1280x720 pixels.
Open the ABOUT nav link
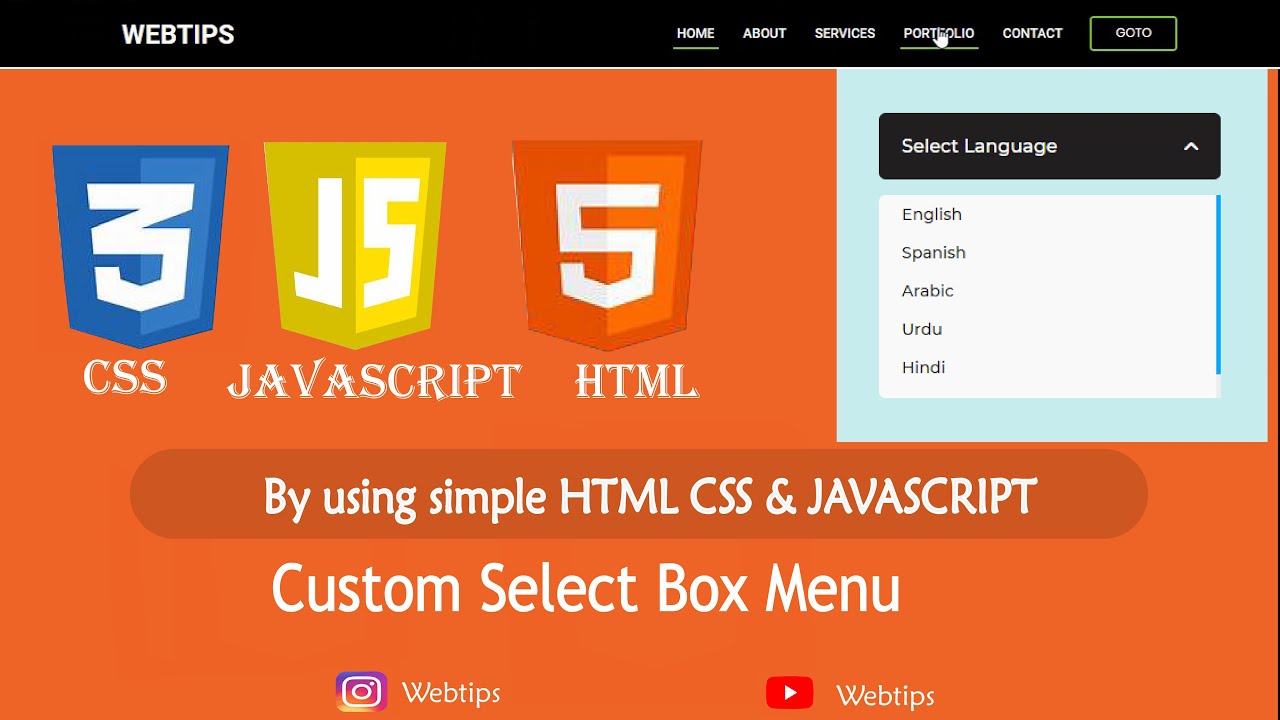tap(764, 33)
